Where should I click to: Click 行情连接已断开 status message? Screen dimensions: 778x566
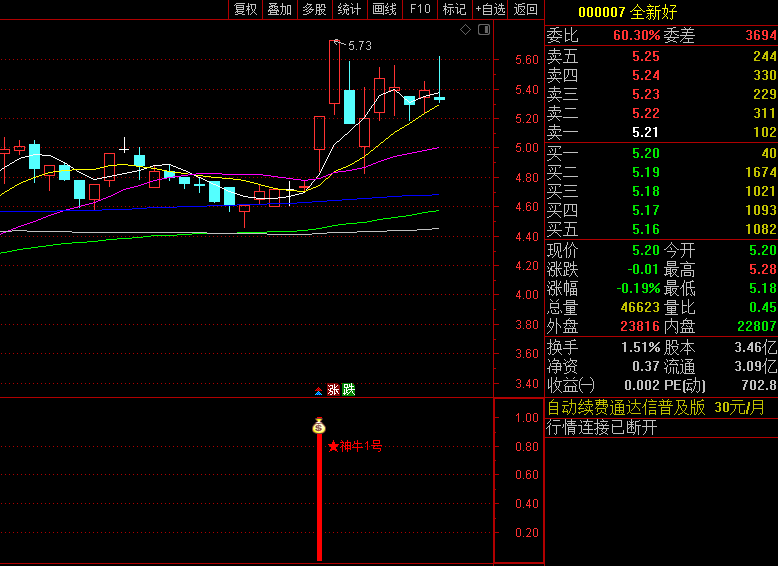pyautogui.click(x=602, y=427)
